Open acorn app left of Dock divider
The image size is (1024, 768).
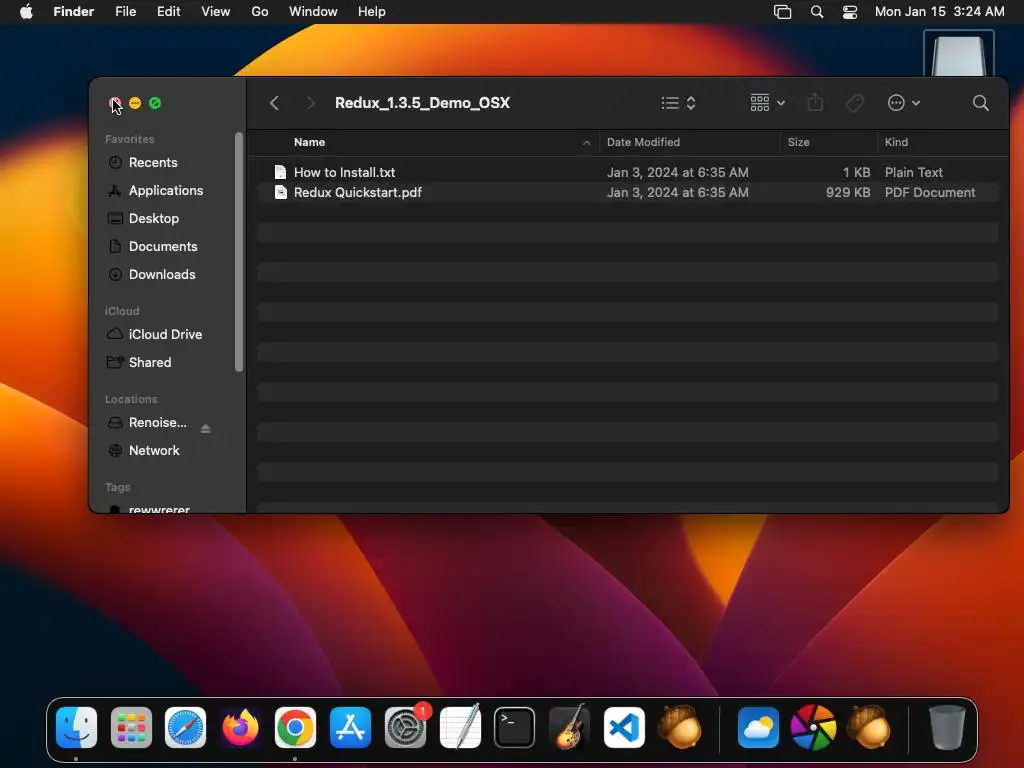coord(679,728)
